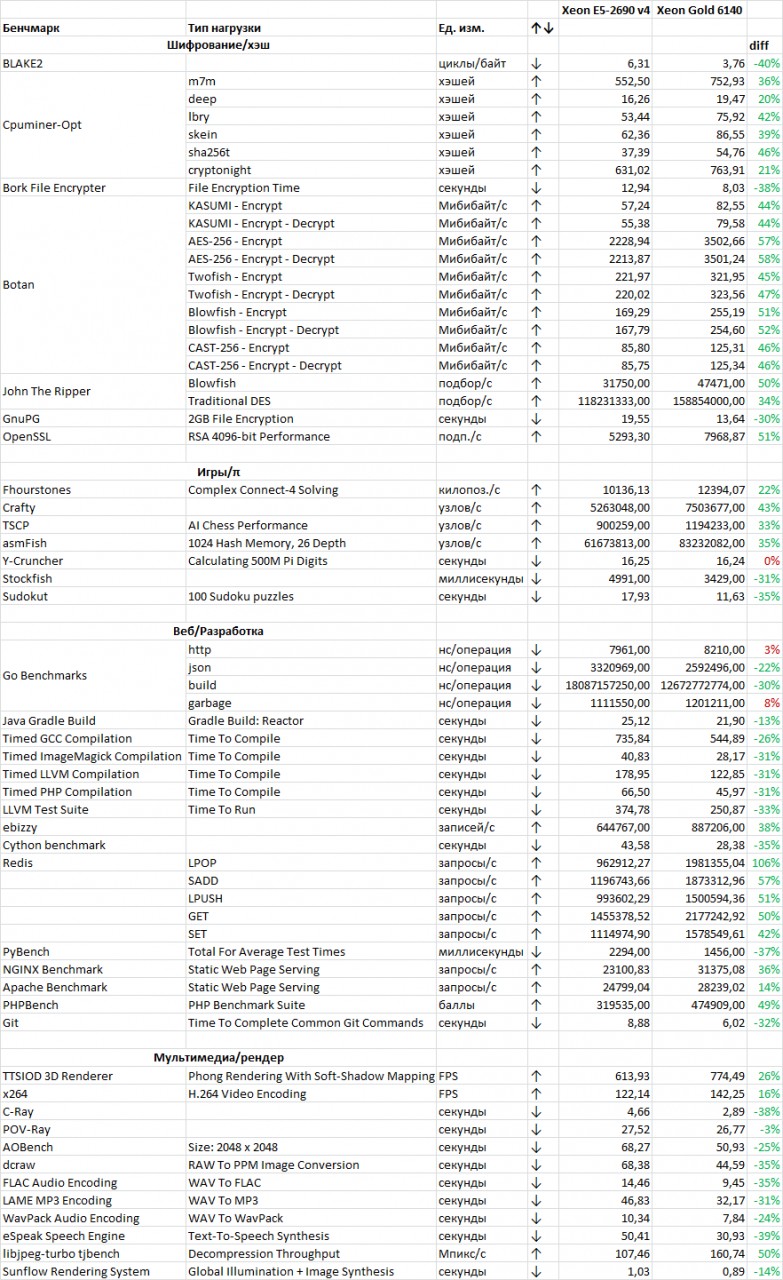The height and width of the screenshot is (1280, 783).
Task: Click the up arrow in the ebizzy row
Action: pyautogui.click(x=536, y=827)
